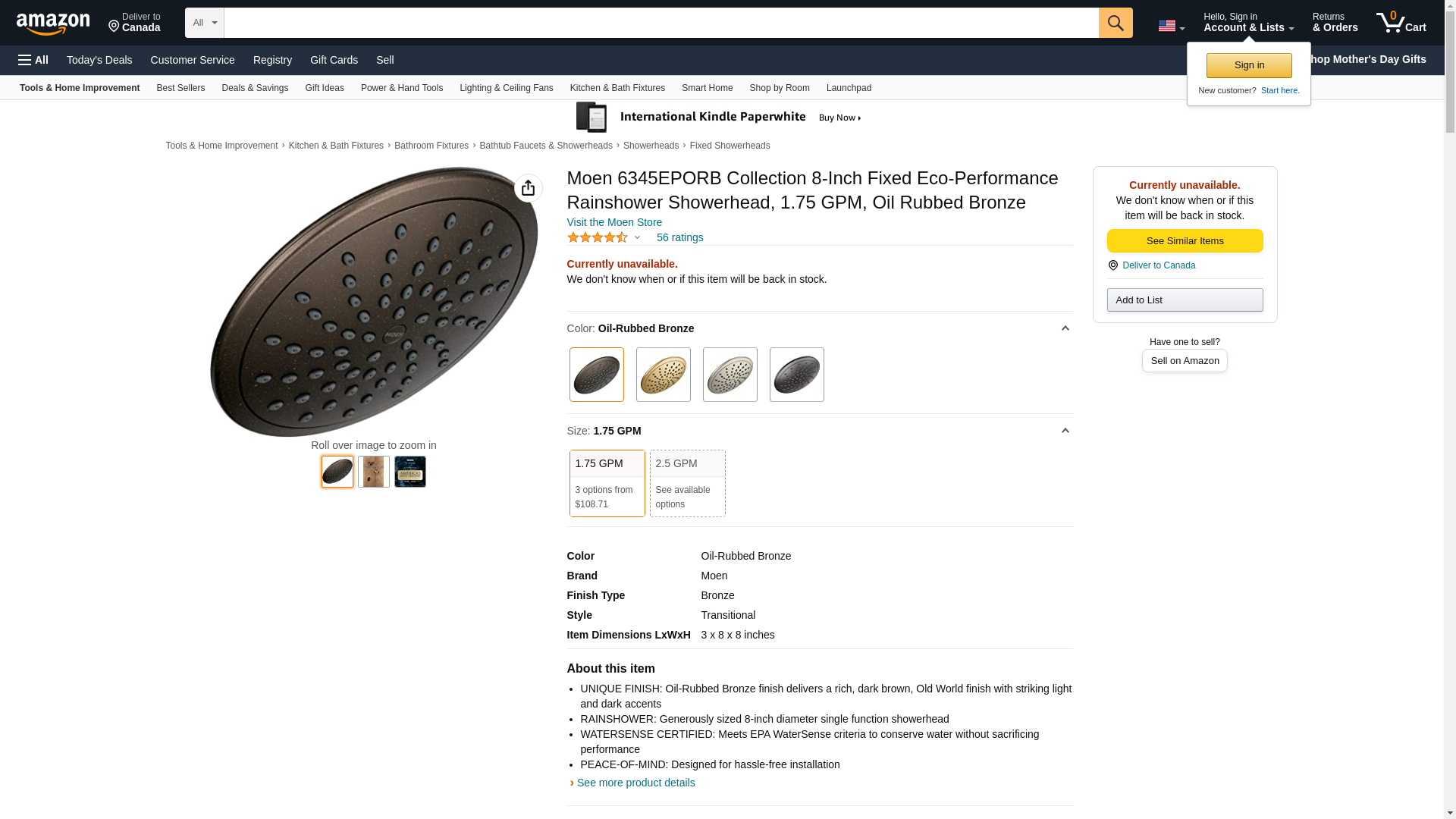Open the All hamburger menu

33,60
